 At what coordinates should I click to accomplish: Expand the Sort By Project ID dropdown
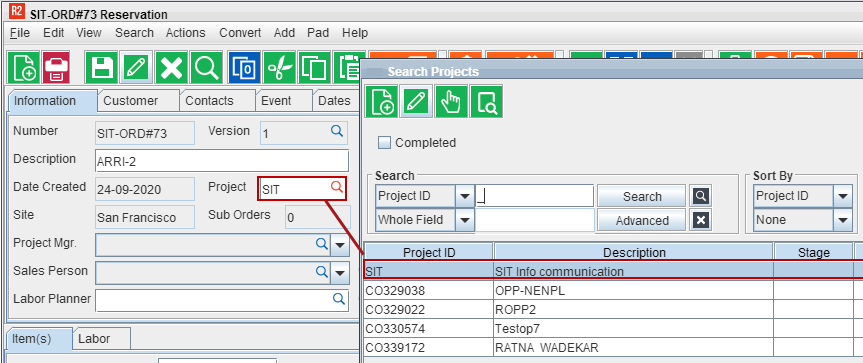click(x=843, y=196)
